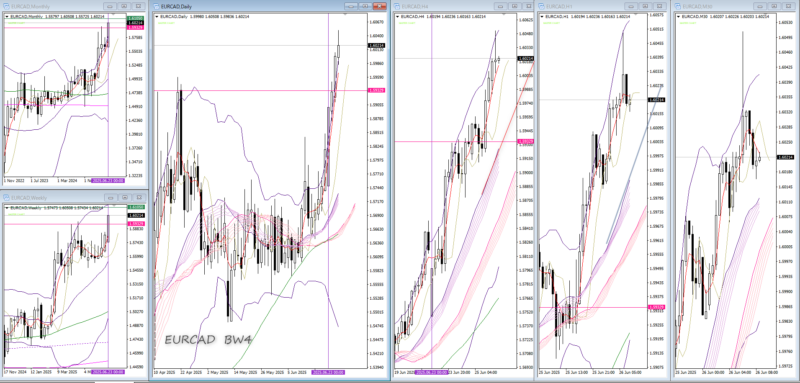Viewport: 800px width, 383px height.
Task: Click purple 2025.06.23 date label on H4 chart
Action: (x=432, y=373)
